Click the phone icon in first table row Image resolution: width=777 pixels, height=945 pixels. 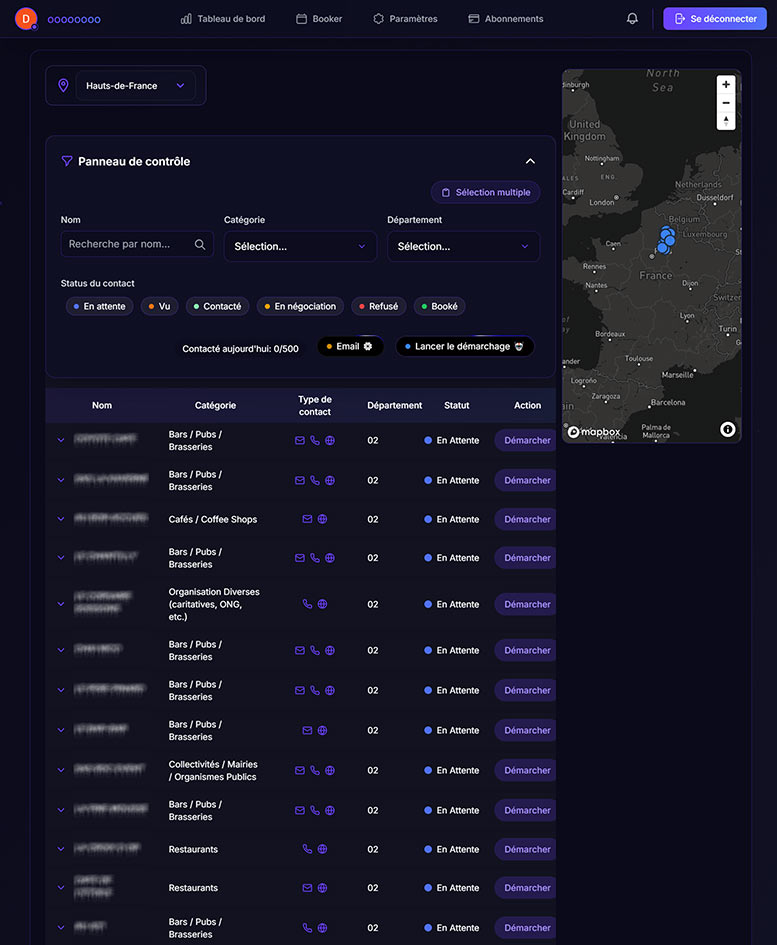click(x=315, y=440)
